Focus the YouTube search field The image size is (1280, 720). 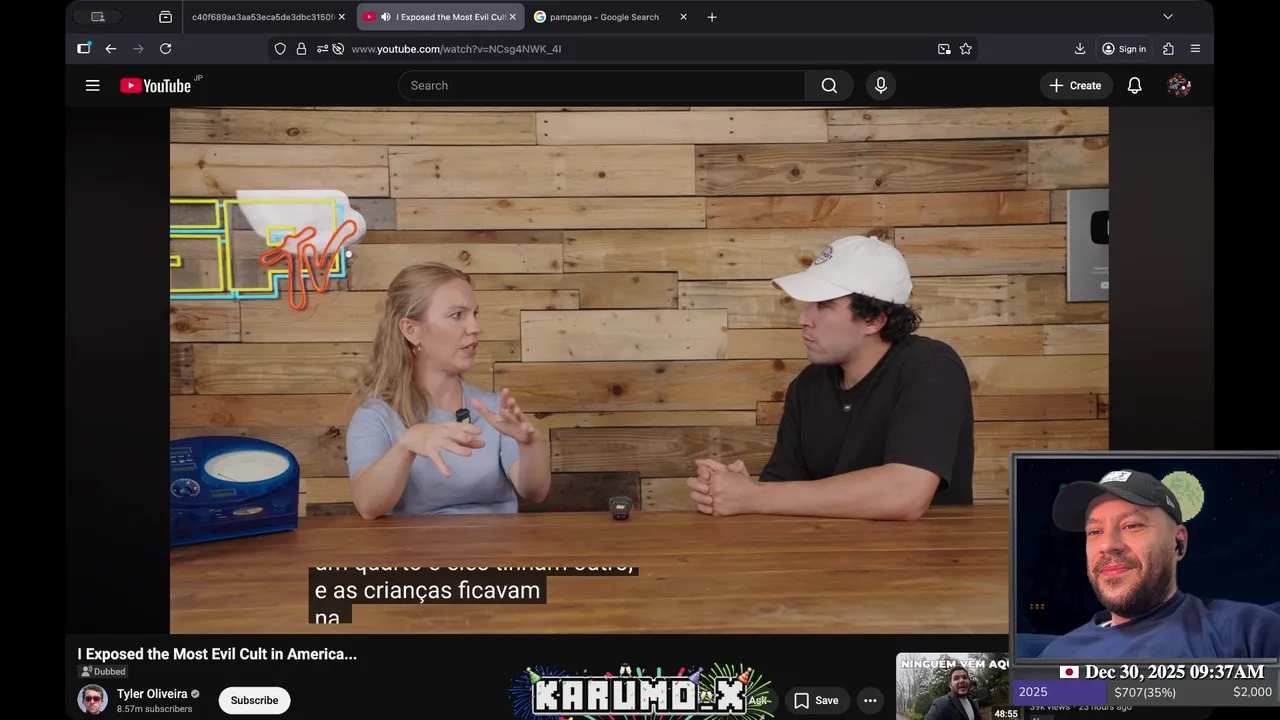(x=602, y=86)
